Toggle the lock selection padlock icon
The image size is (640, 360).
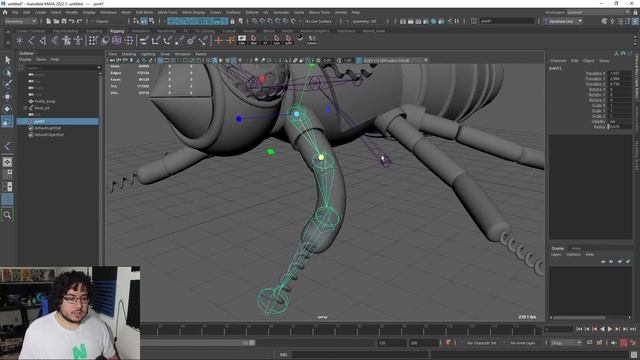pyautogui.click(x=233, y=21)
